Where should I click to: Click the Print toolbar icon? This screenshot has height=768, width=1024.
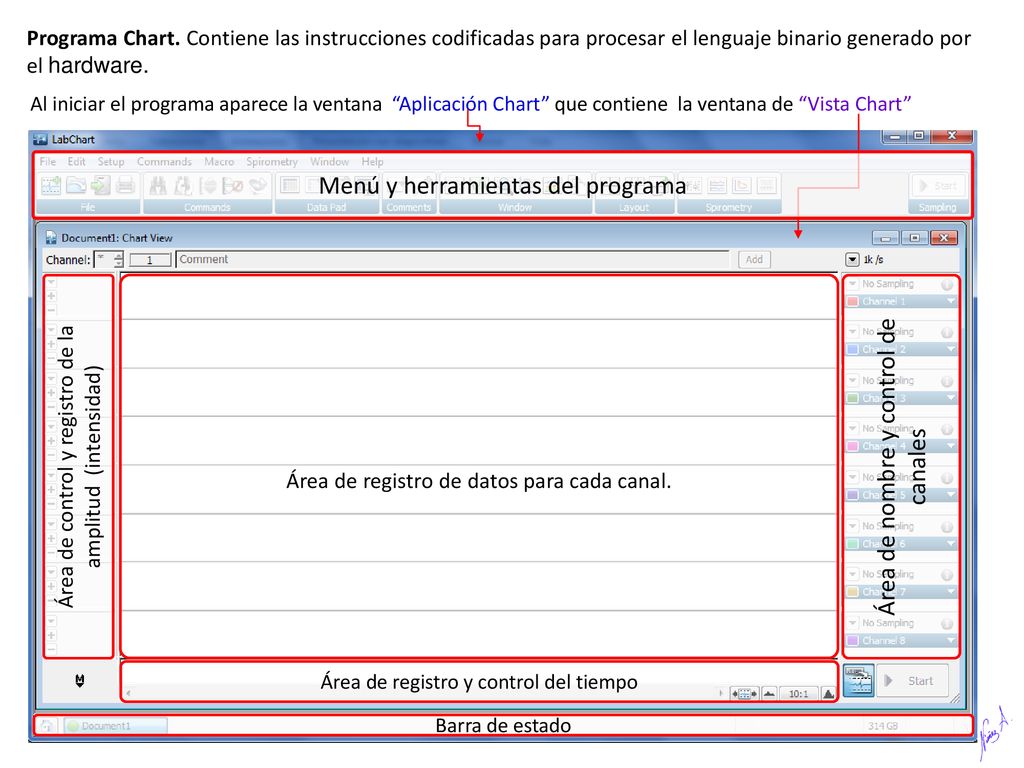click(125, 185)
